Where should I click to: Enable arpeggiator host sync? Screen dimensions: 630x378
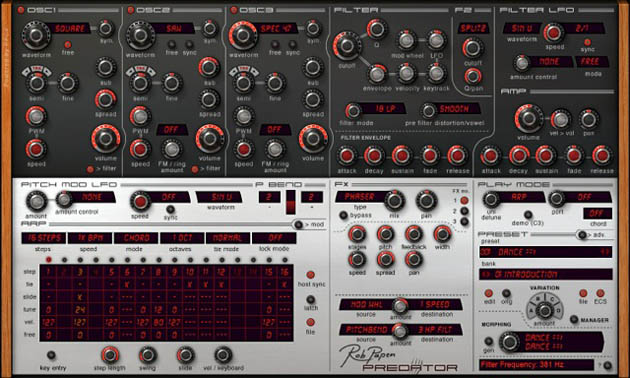pos(310,275)
